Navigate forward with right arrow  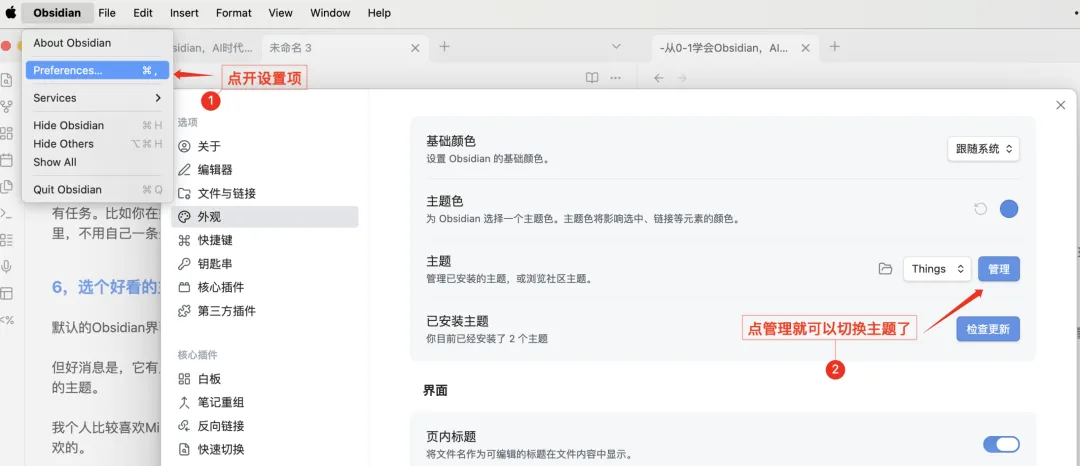point(682,78)
